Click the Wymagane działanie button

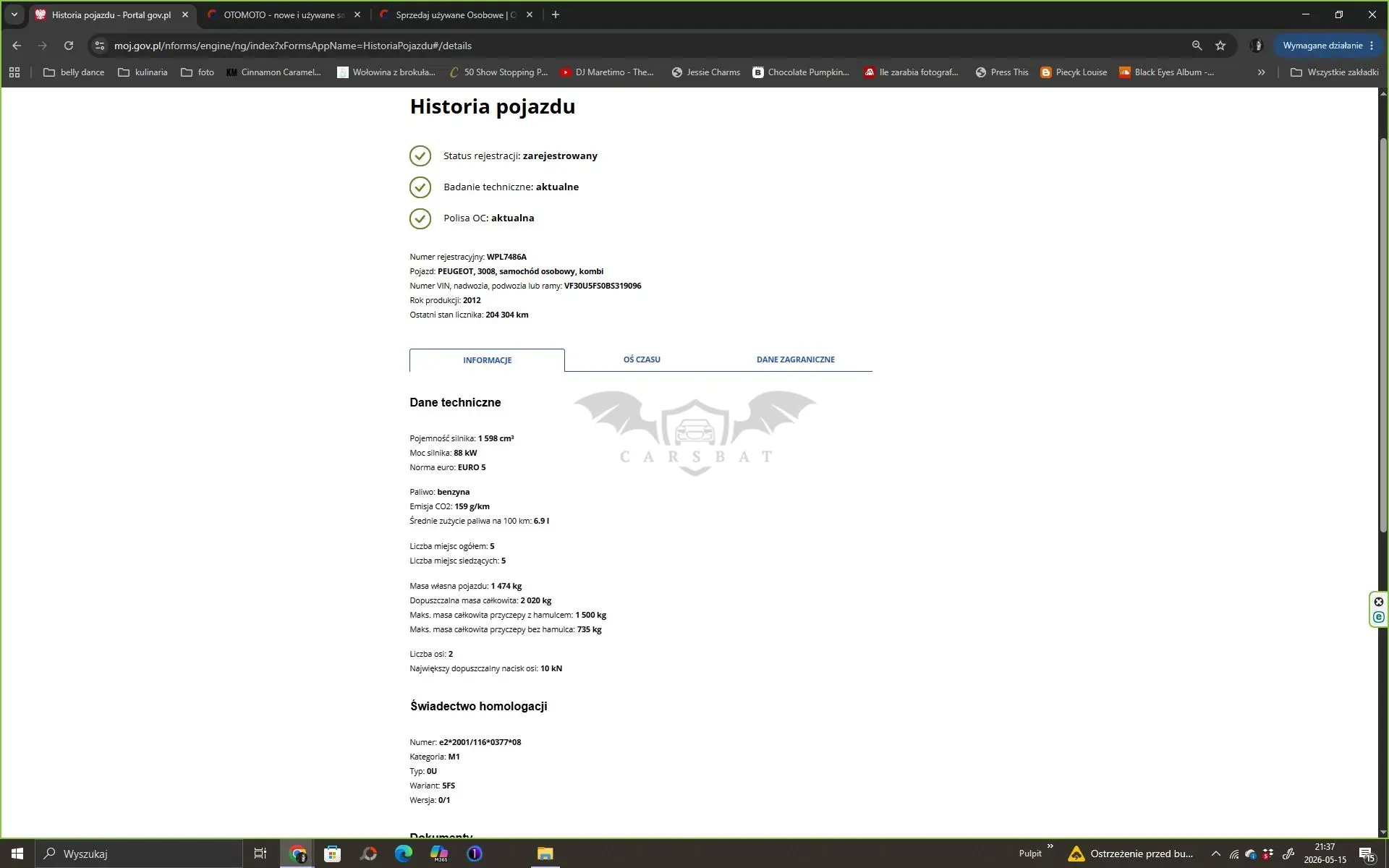(1329, 46)
